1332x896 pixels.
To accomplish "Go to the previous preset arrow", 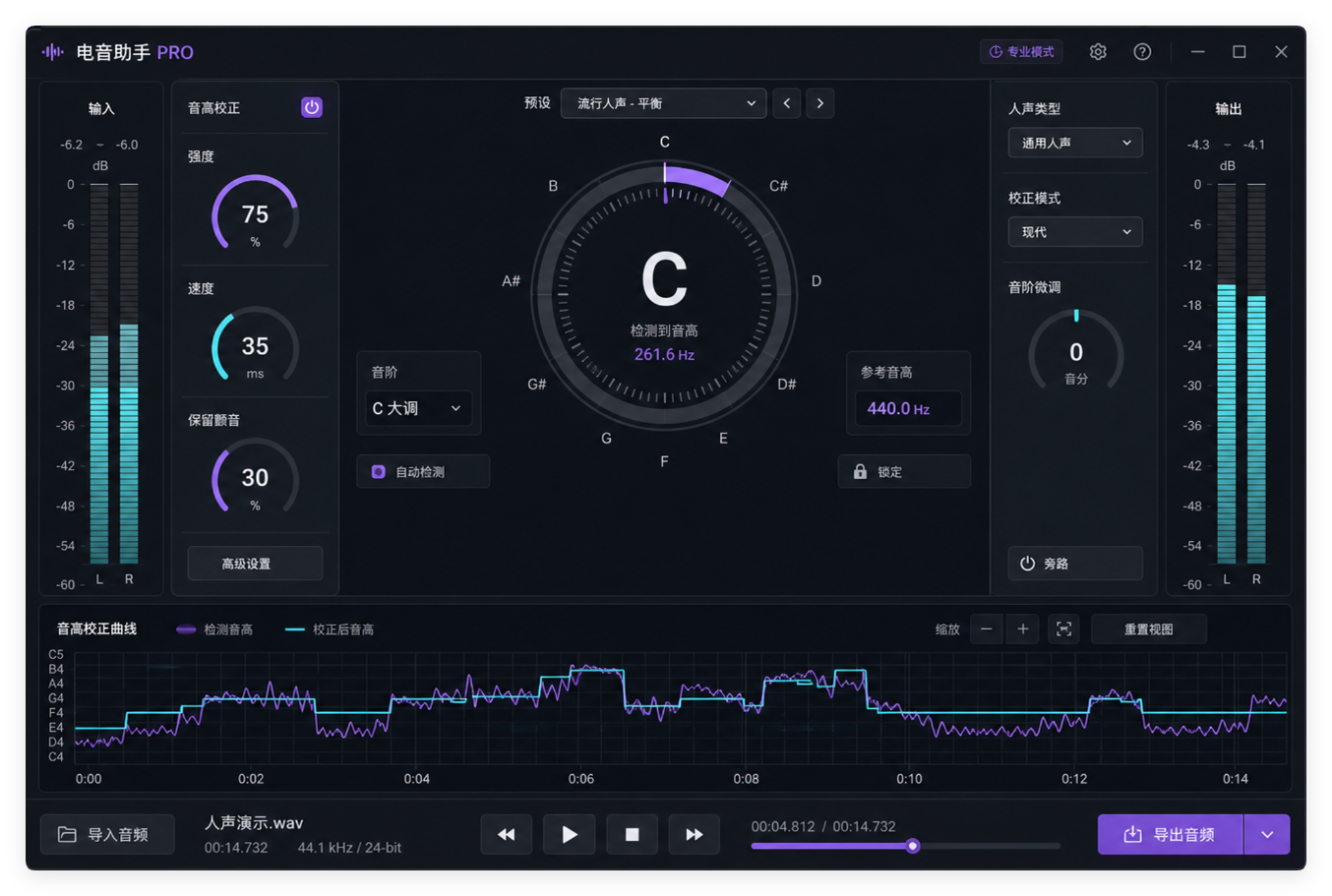I will [x=786, y=103].
